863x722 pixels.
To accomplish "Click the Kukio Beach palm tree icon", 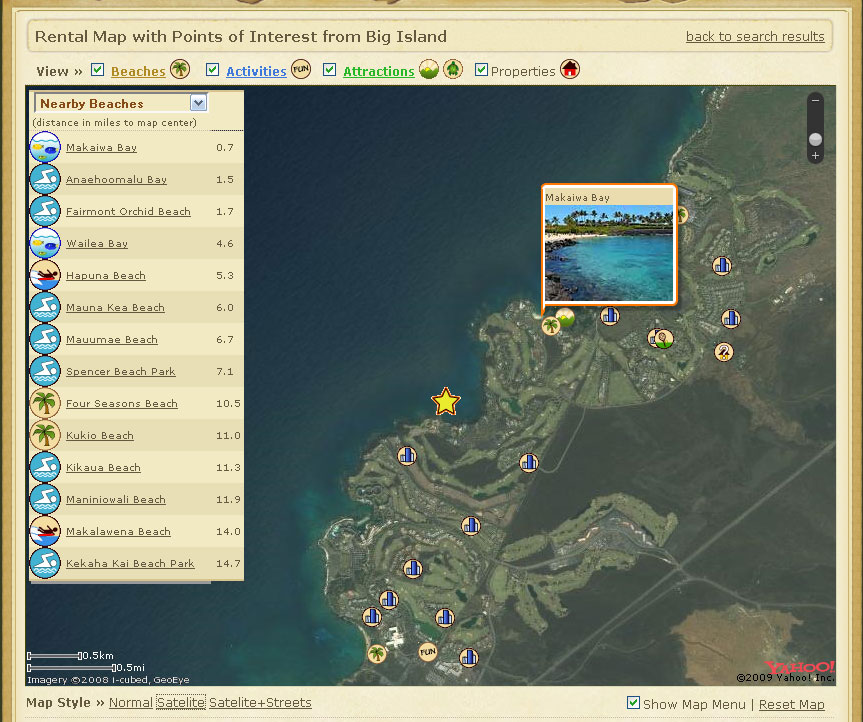I will point(45,434).
